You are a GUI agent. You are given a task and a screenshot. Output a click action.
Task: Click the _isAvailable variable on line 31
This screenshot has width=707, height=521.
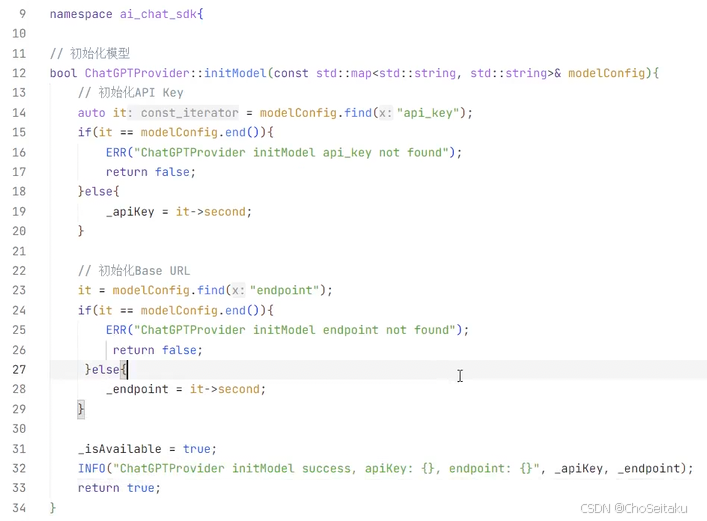click(119, 449)
